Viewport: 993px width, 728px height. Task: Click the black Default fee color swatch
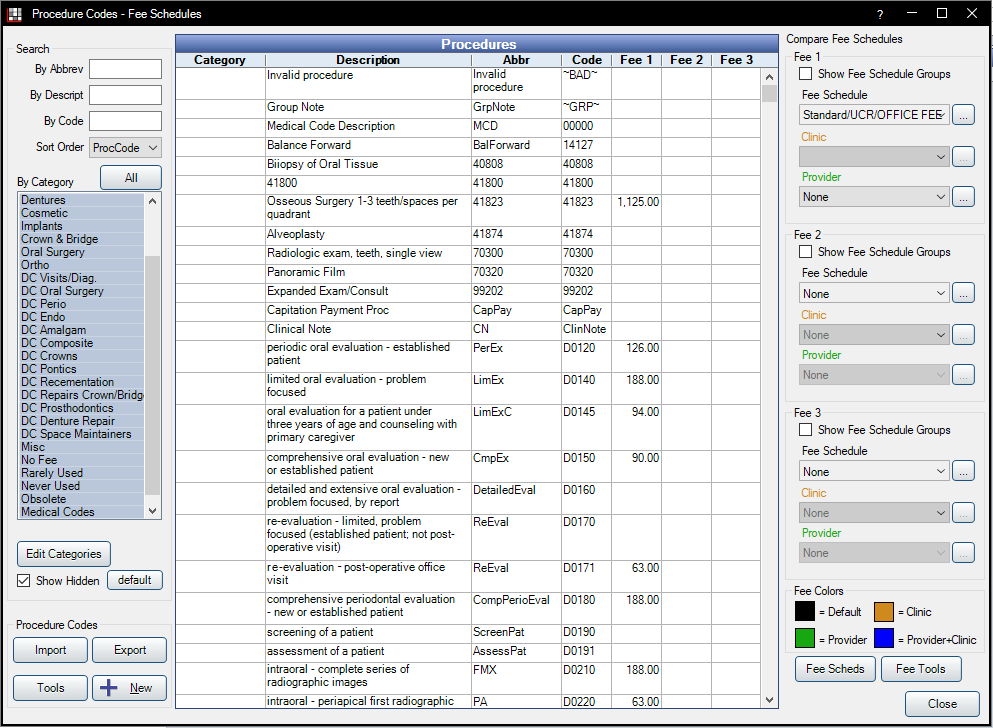[805, 612]
